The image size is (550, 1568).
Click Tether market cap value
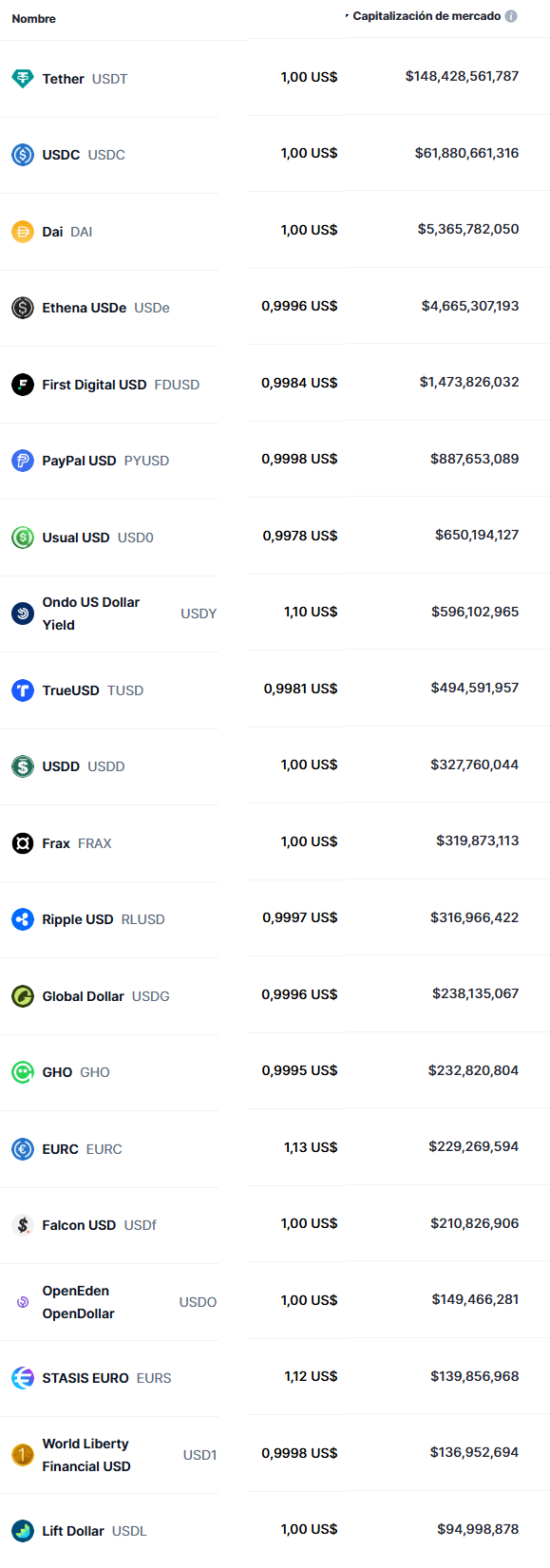(x=462, y=76)
